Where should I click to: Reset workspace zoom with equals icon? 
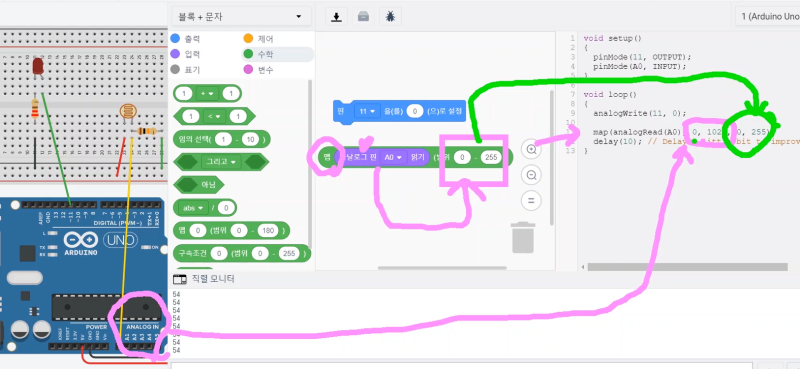click(531, 200)
